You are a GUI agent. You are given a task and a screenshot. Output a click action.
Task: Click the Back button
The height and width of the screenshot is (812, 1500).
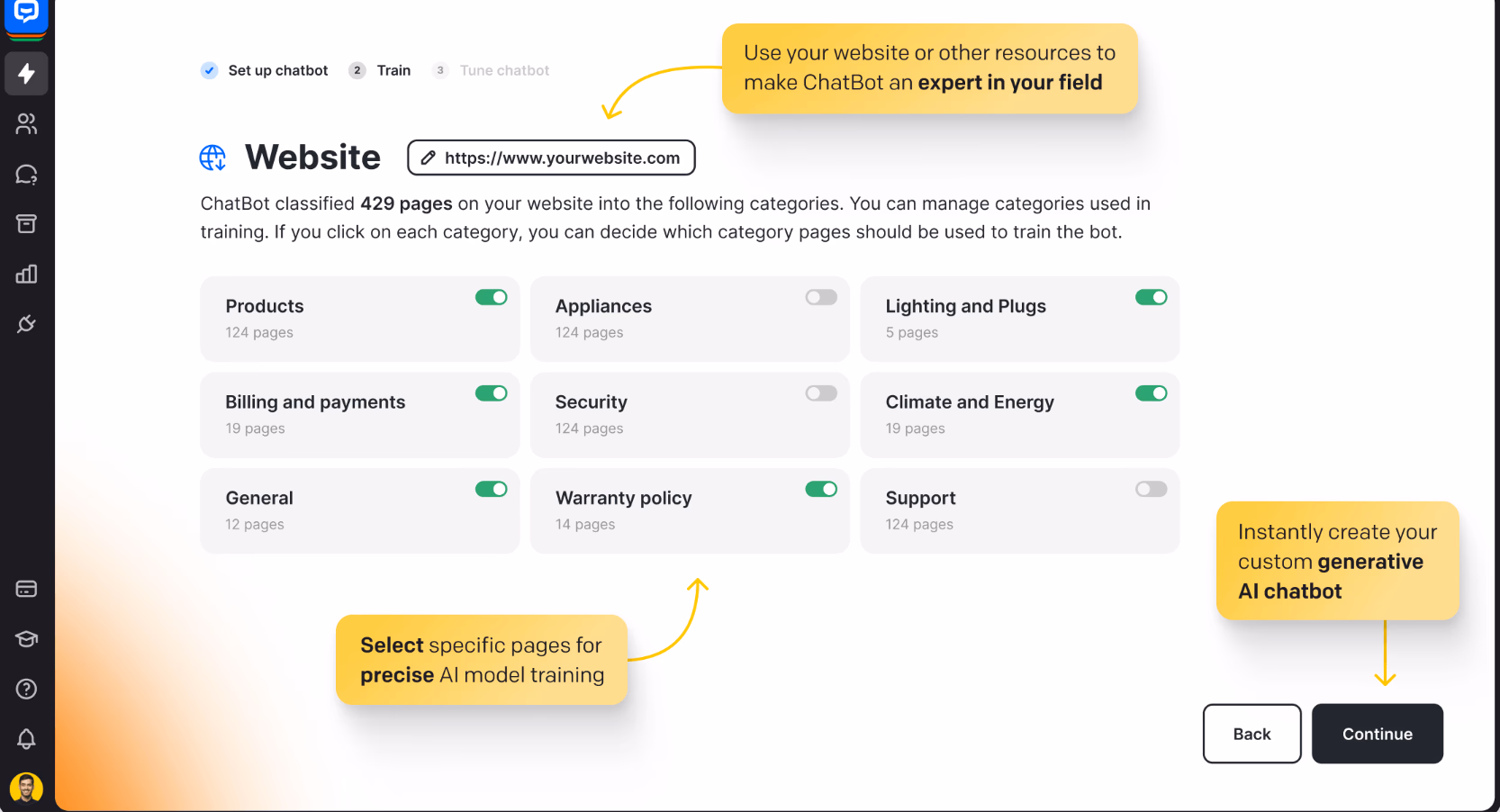pos(1252,734)
